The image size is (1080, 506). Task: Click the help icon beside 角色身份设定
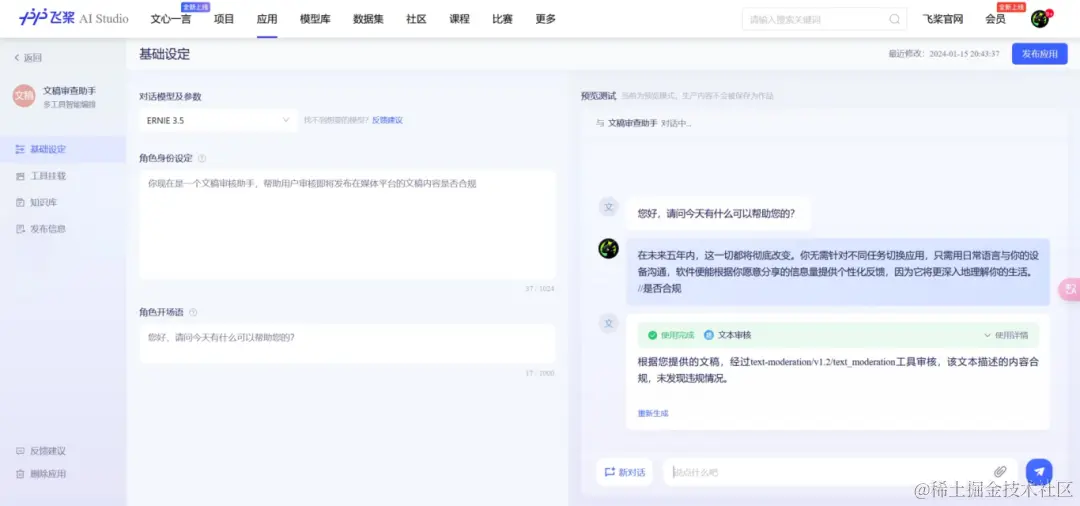coord(202,158)
